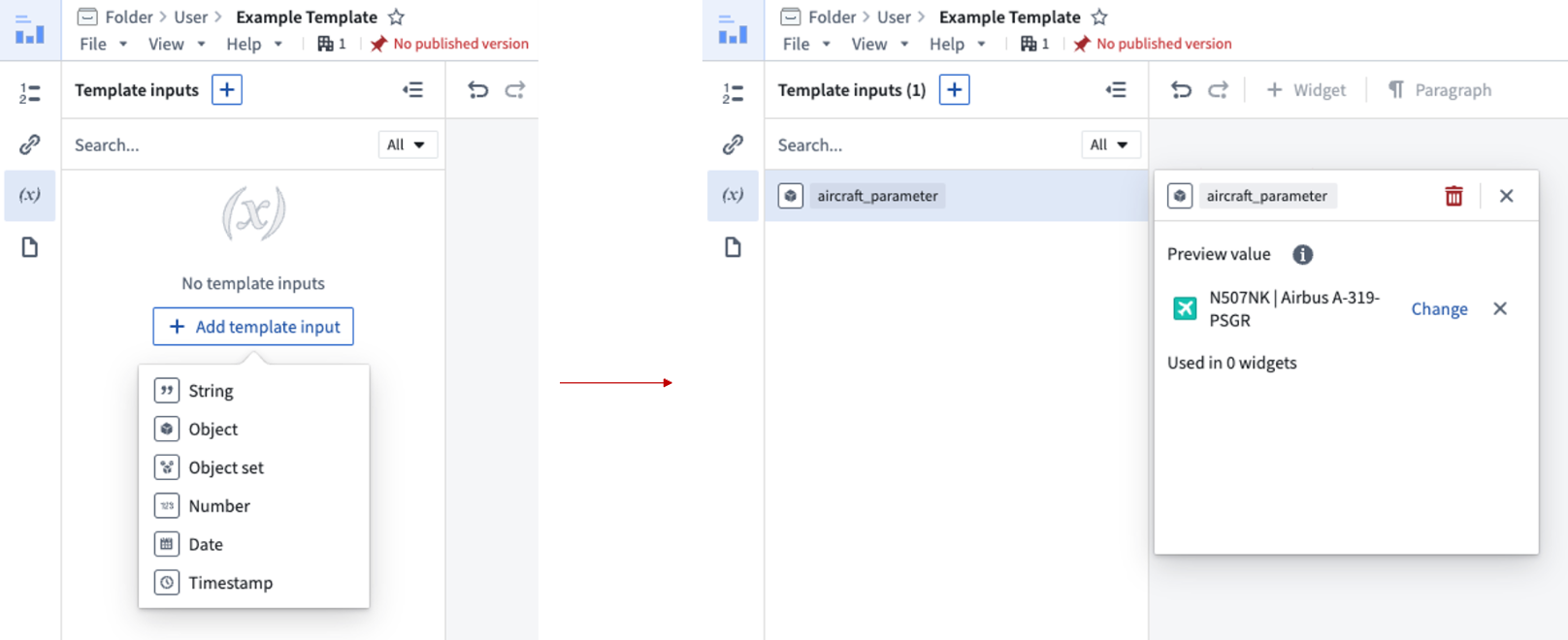This screenshot has width=1568, height=640.
Task: Open the View menu in left screenshot
Action: (177, 44)
